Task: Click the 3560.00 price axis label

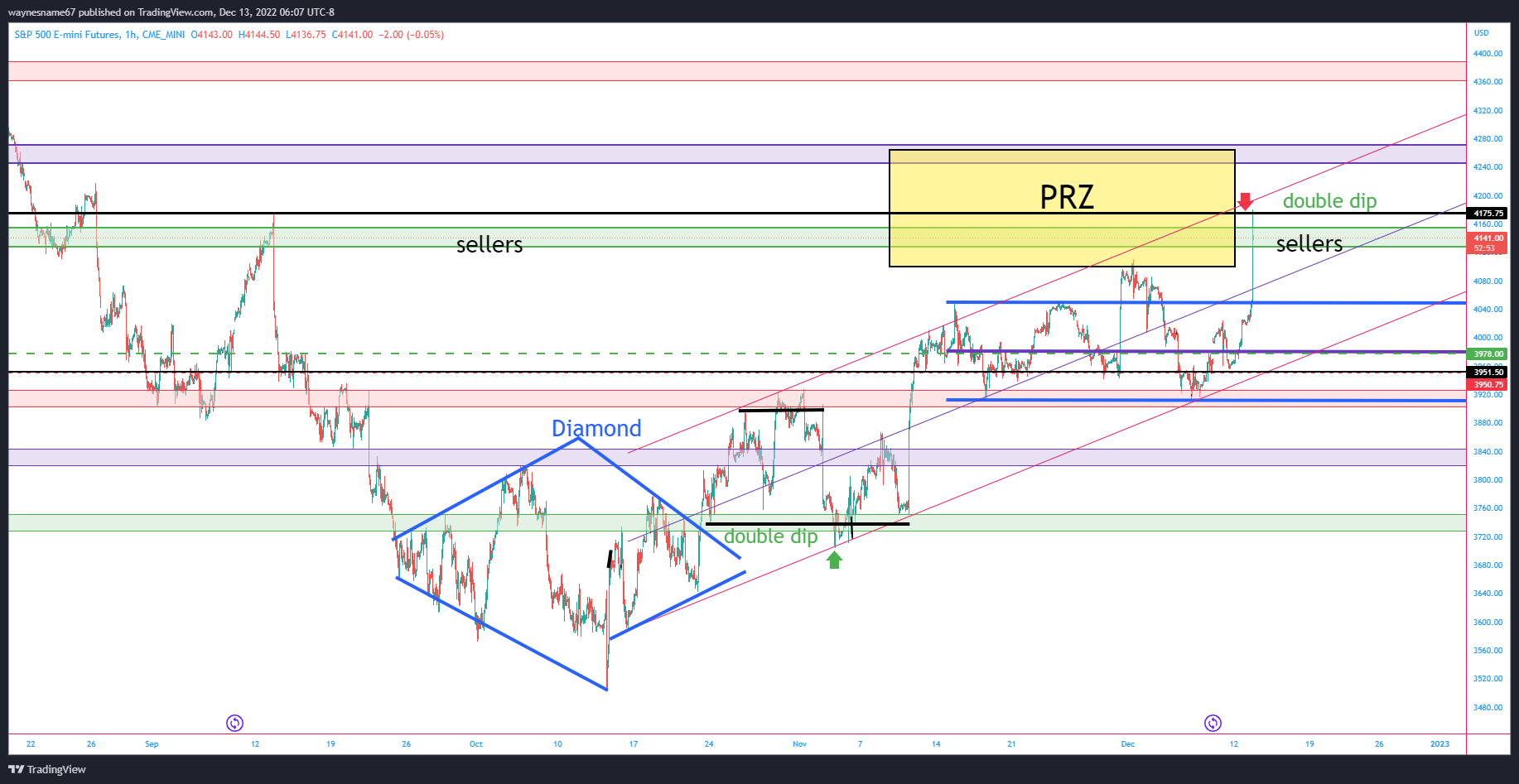Action: point(1488,651)
